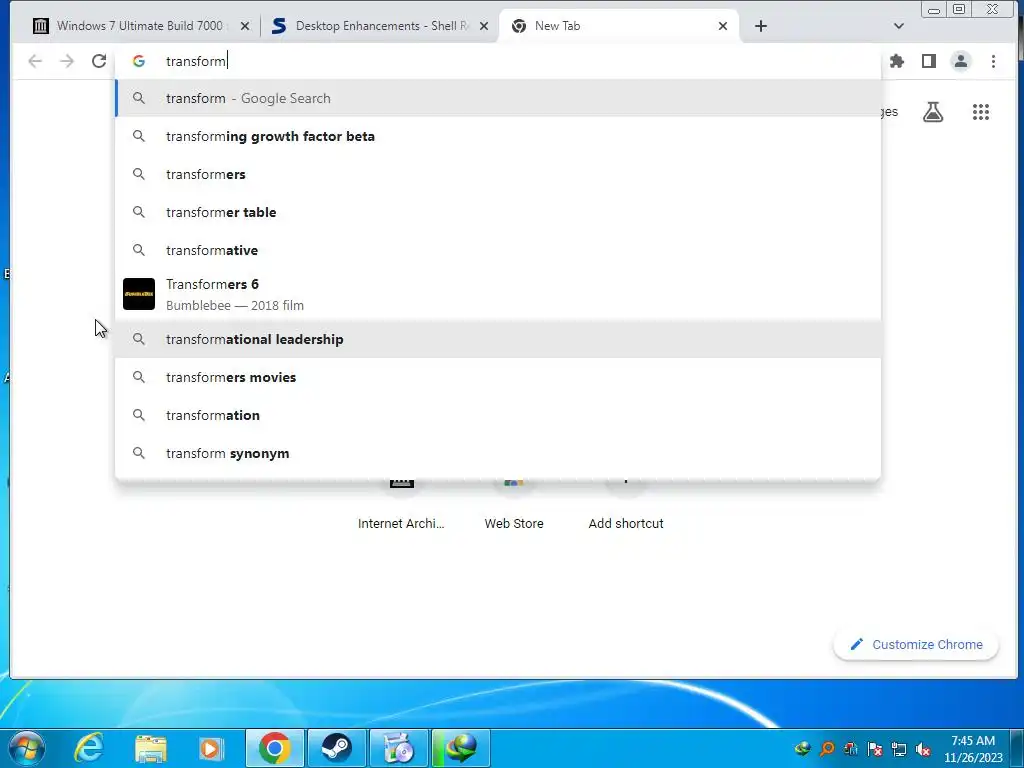Open Internet Download Manager taskbar icon

click(460, 748)
